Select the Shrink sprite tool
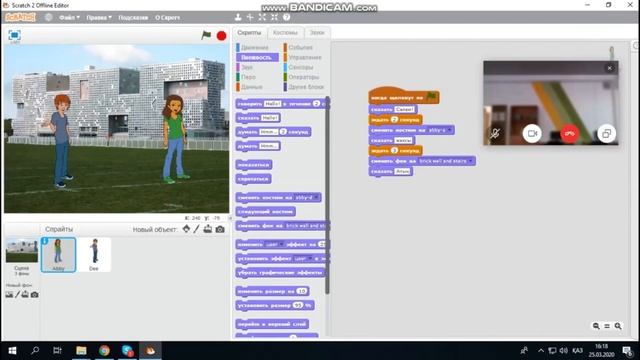Screen dimensions: 640x360 click(274, 17)
